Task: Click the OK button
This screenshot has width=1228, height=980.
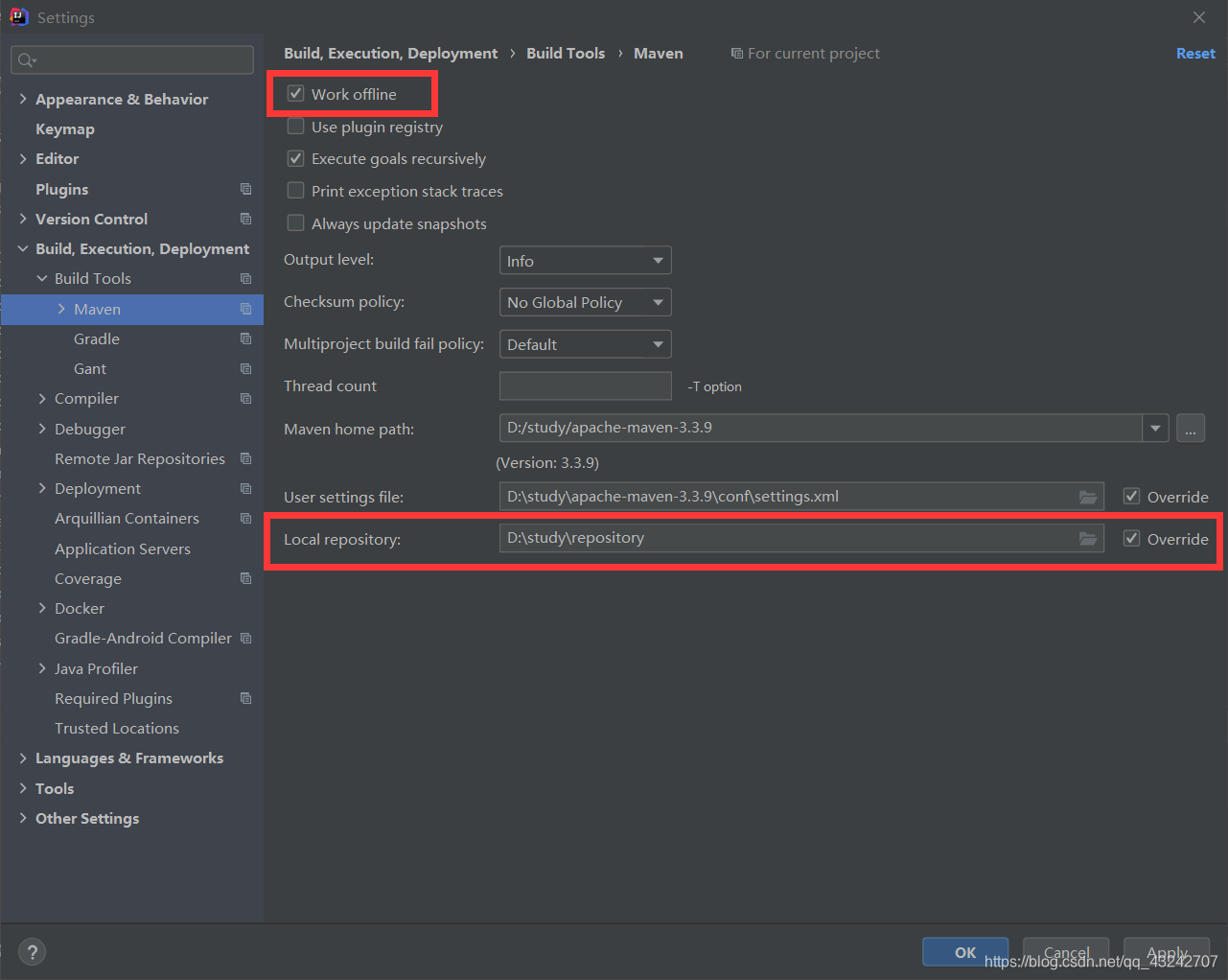Action: (x=965, y=952)
